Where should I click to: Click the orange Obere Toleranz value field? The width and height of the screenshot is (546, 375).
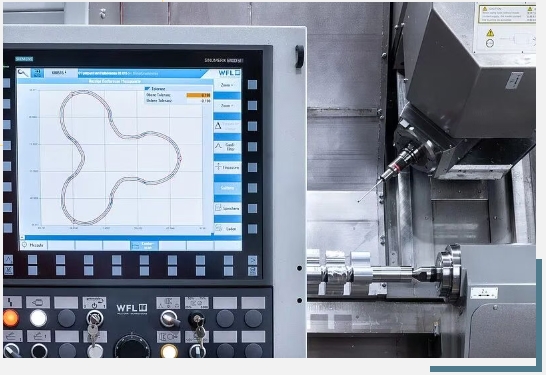(198, 95)
